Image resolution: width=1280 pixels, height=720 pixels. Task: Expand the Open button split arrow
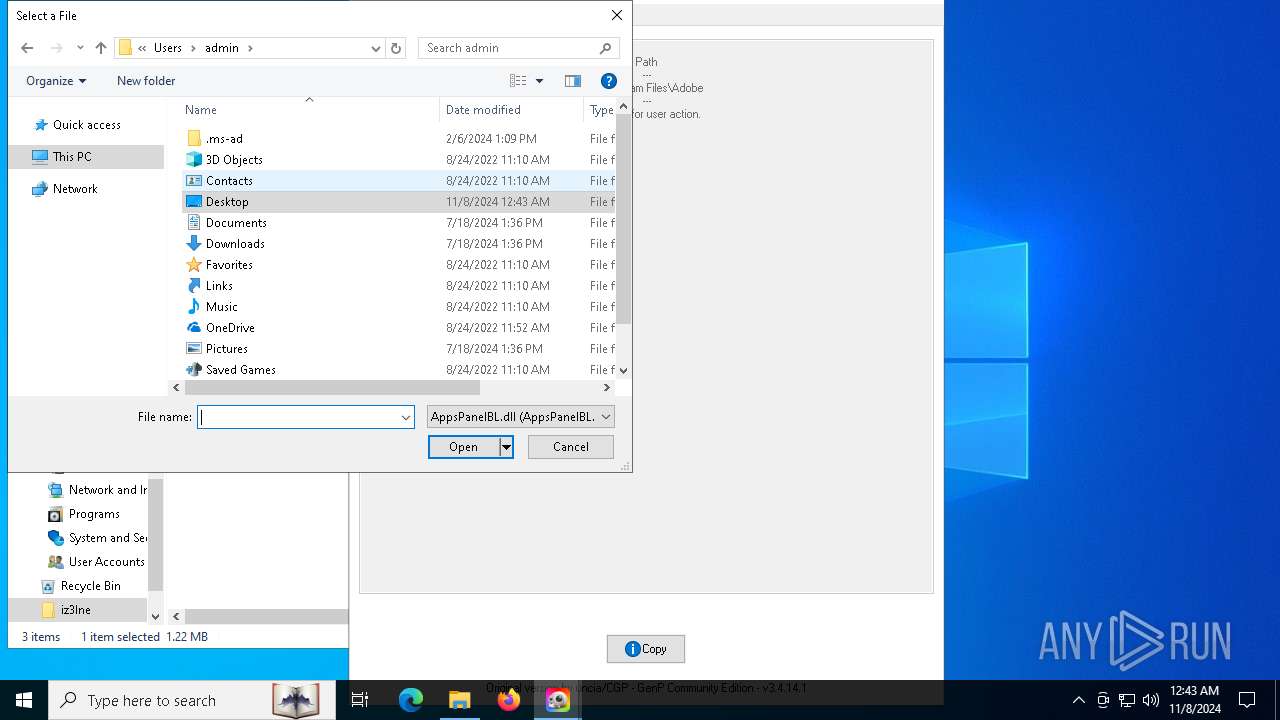click(506, 447)
